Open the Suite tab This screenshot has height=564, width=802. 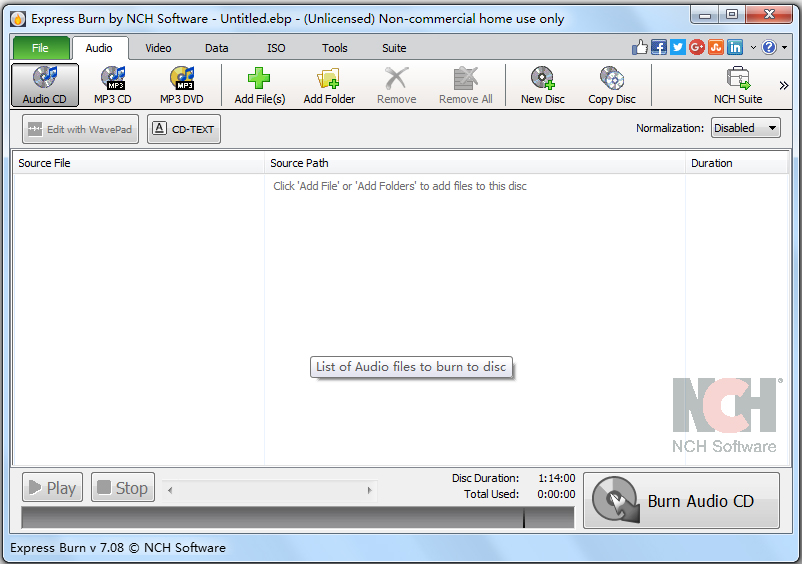(394, 48)
